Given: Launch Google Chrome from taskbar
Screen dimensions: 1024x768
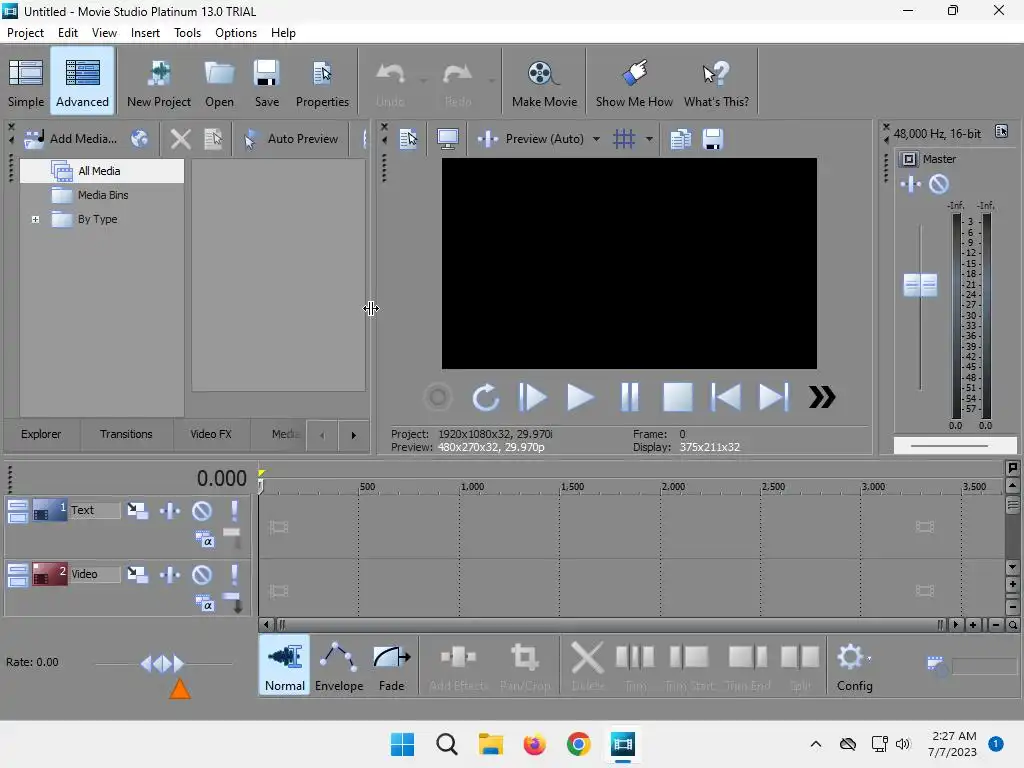Looking at the screenshot, I should click(579, 744).
